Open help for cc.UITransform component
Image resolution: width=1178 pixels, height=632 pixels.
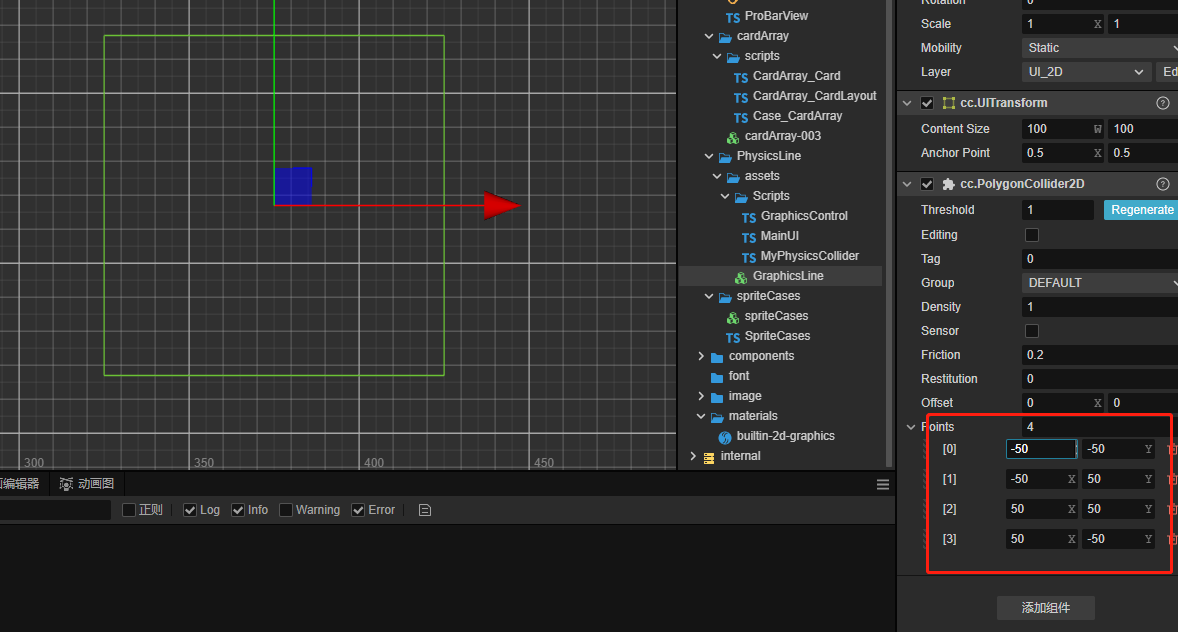[x=1162, y=103]
